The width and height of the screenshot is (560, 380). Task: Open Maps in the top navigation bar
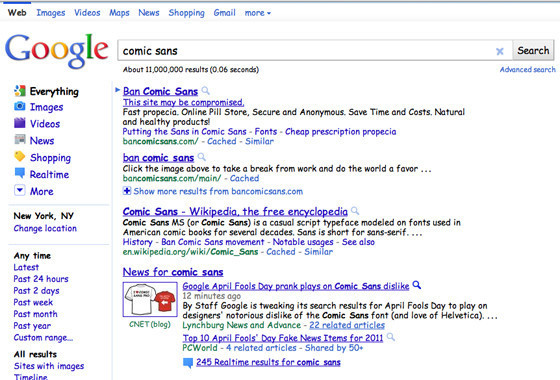coord(119,13)
